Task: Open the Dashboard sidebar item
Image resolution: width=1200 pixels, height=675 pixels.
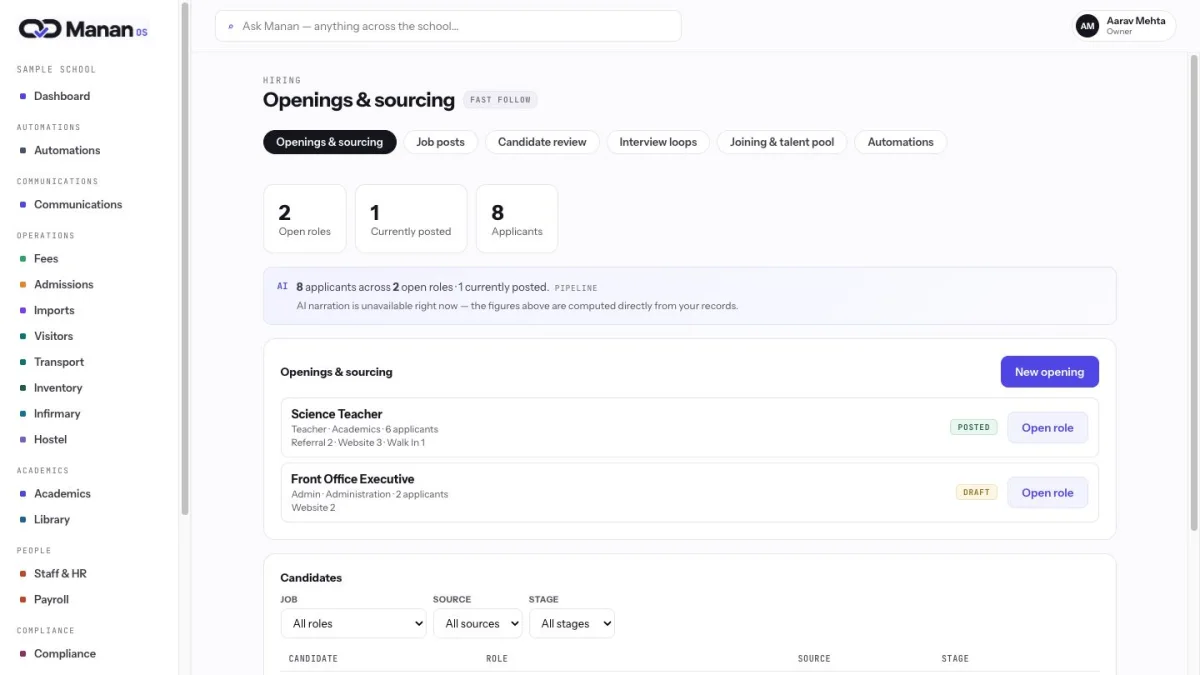Action: 62,96
